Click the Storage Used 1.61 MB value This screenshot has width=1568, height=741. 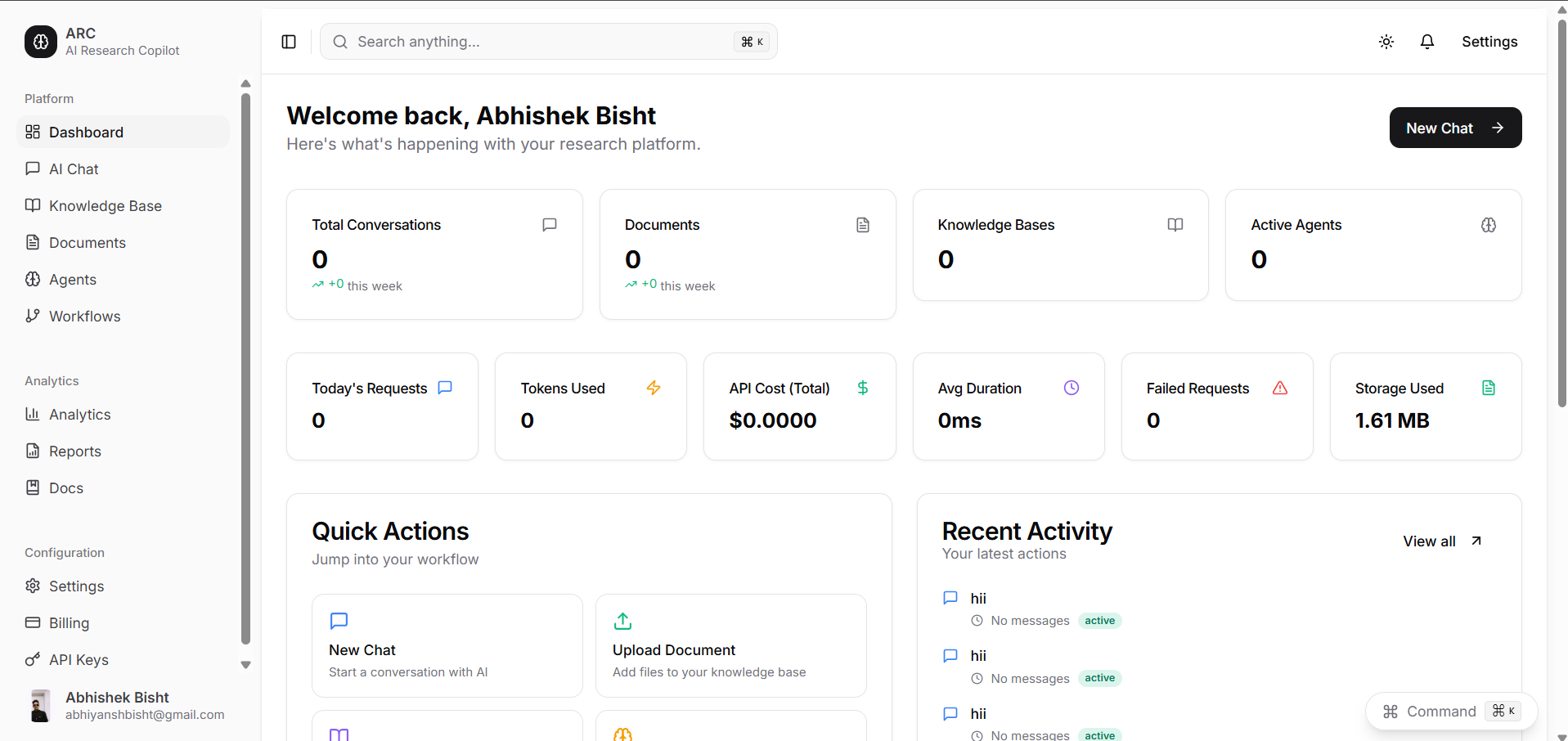[1392, 420]
